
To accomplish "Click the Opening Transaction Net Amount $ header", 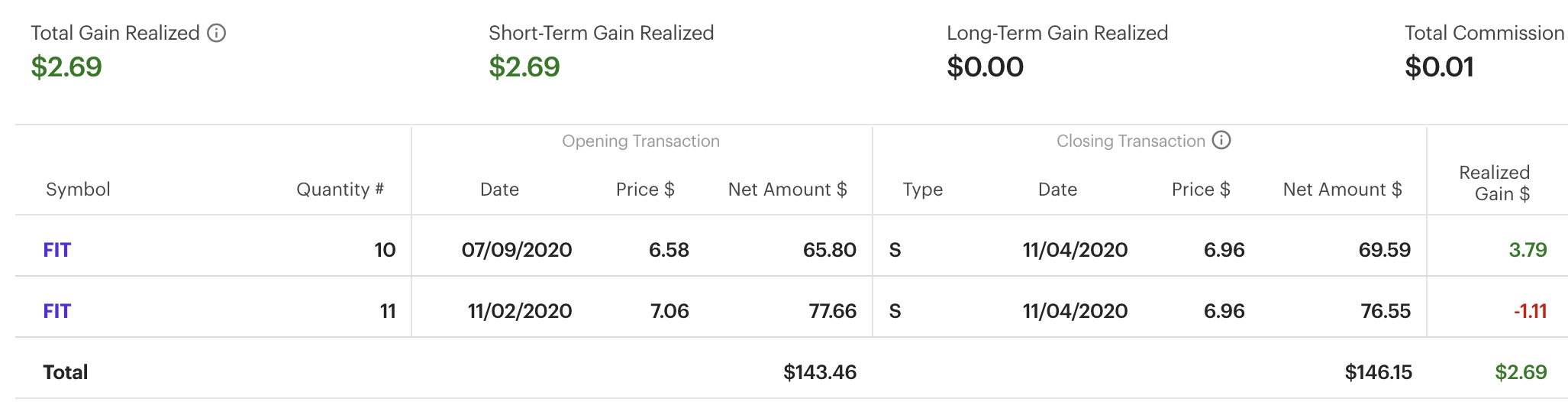I will tap(787, 190).
